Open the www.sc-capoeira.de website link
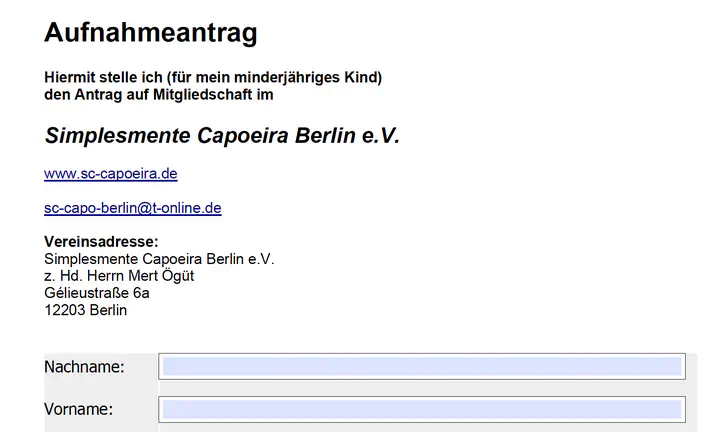Image resolution: width=720 pixels, height=432 pixels. pos(111,174)
